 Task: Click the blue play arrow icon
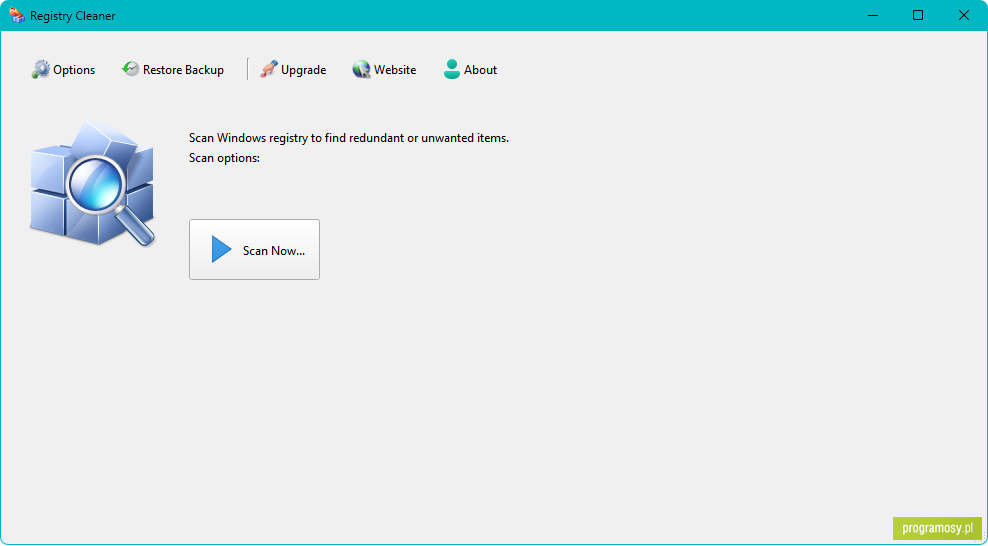[x=221, y=249]
